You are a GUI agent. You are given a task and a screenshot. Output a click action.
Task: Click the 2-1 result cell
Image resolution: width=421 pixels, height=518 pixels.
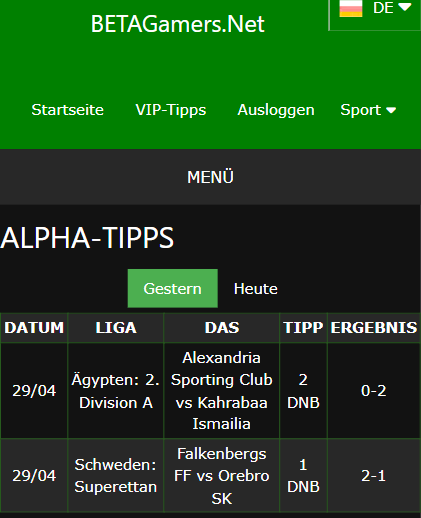pyautogui.click(x=374, y=476)
